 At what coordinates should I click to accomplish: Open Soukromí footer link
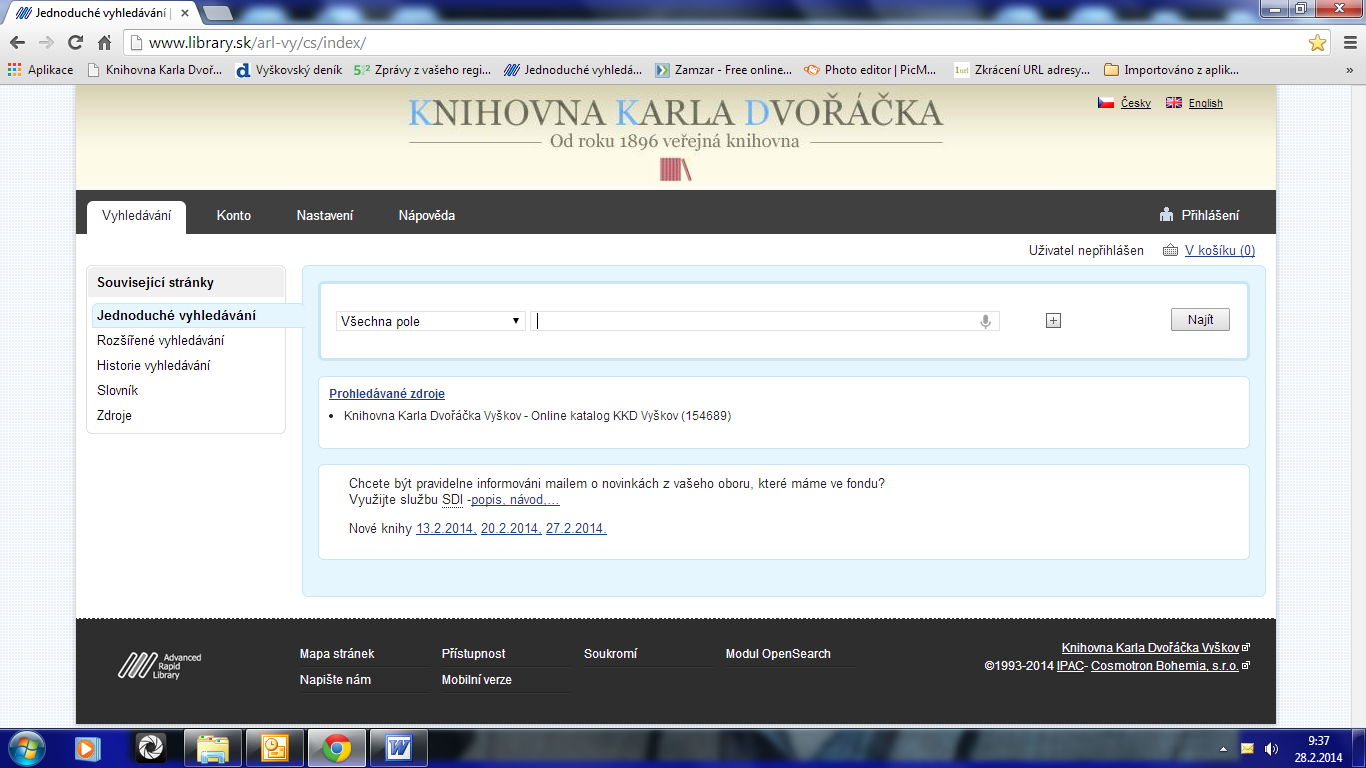coord(611,654)
